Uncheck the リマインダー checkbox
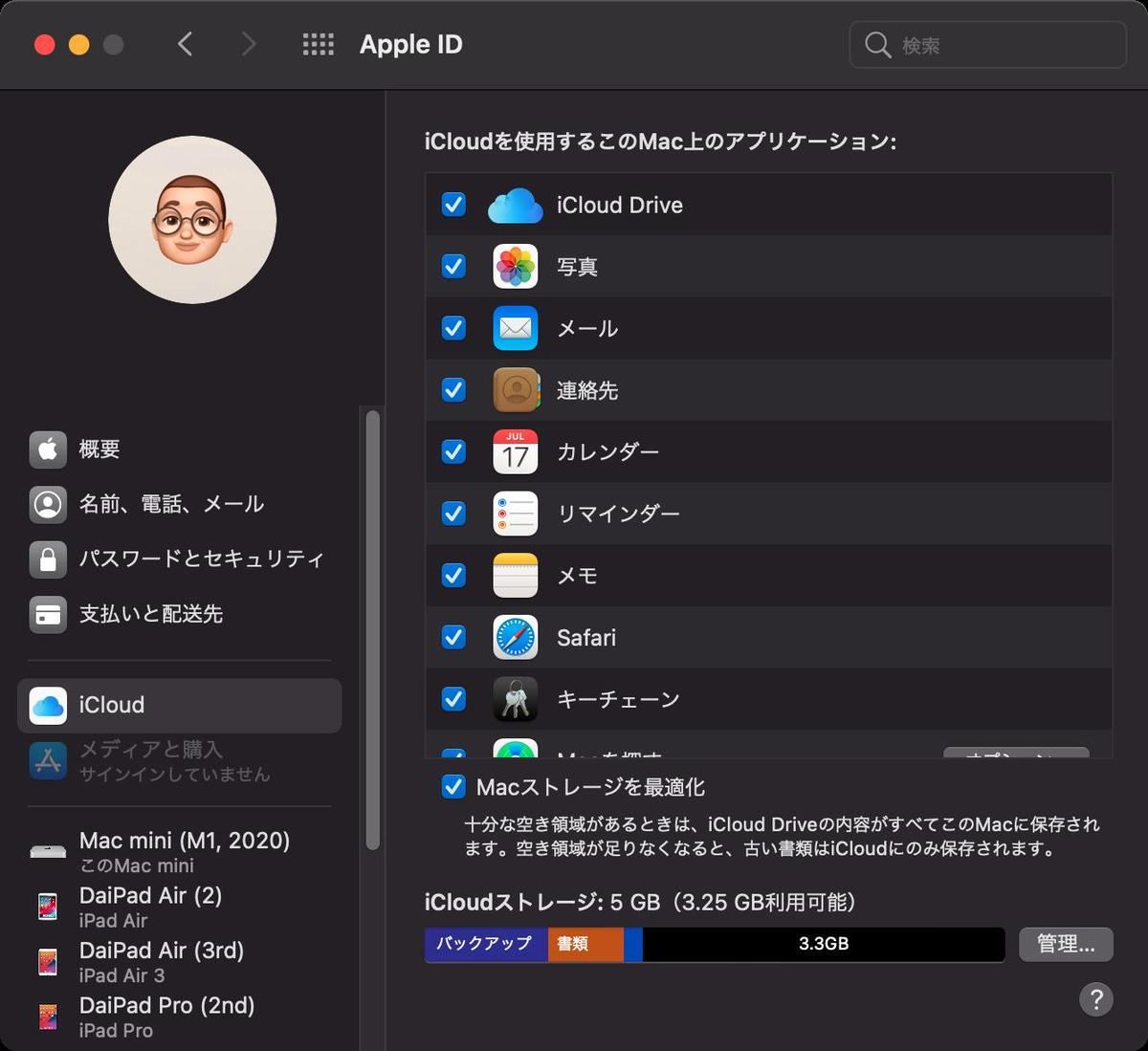Viewport: 1148px width, 1051px height. click(453, 514)
